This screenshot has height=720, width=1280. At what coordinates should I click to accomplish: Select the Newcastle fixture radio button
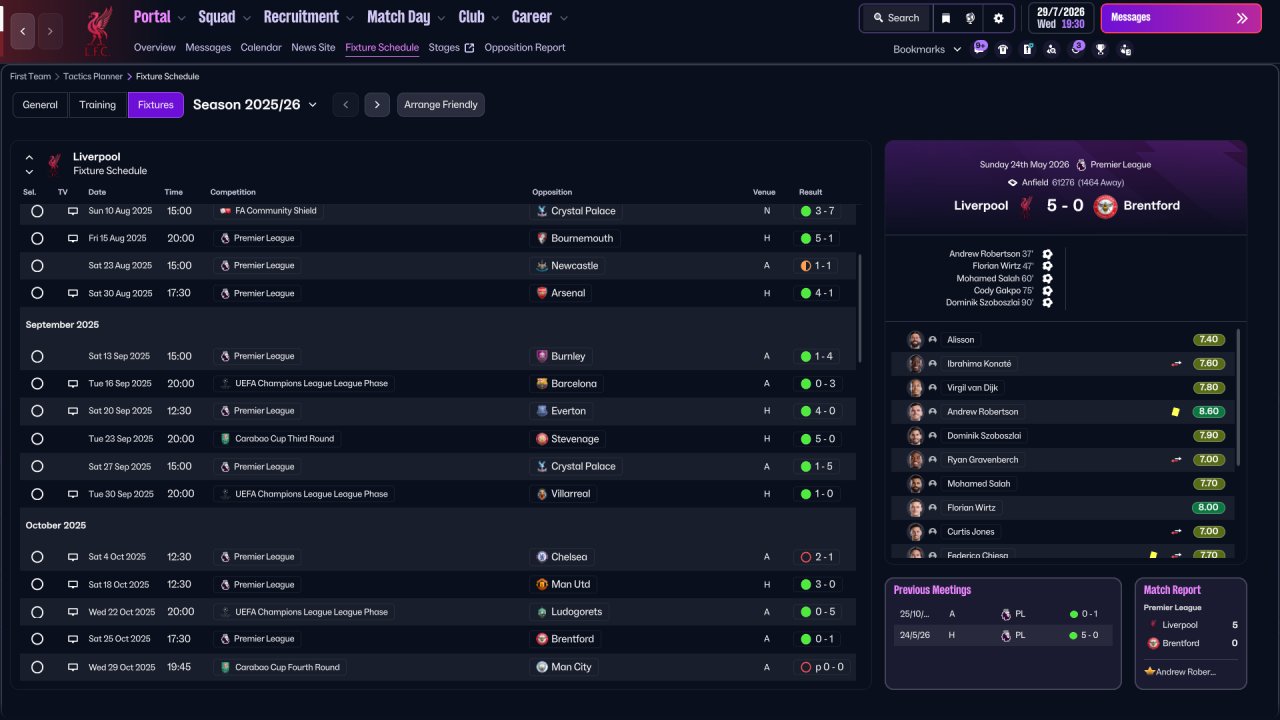point(37,266)
